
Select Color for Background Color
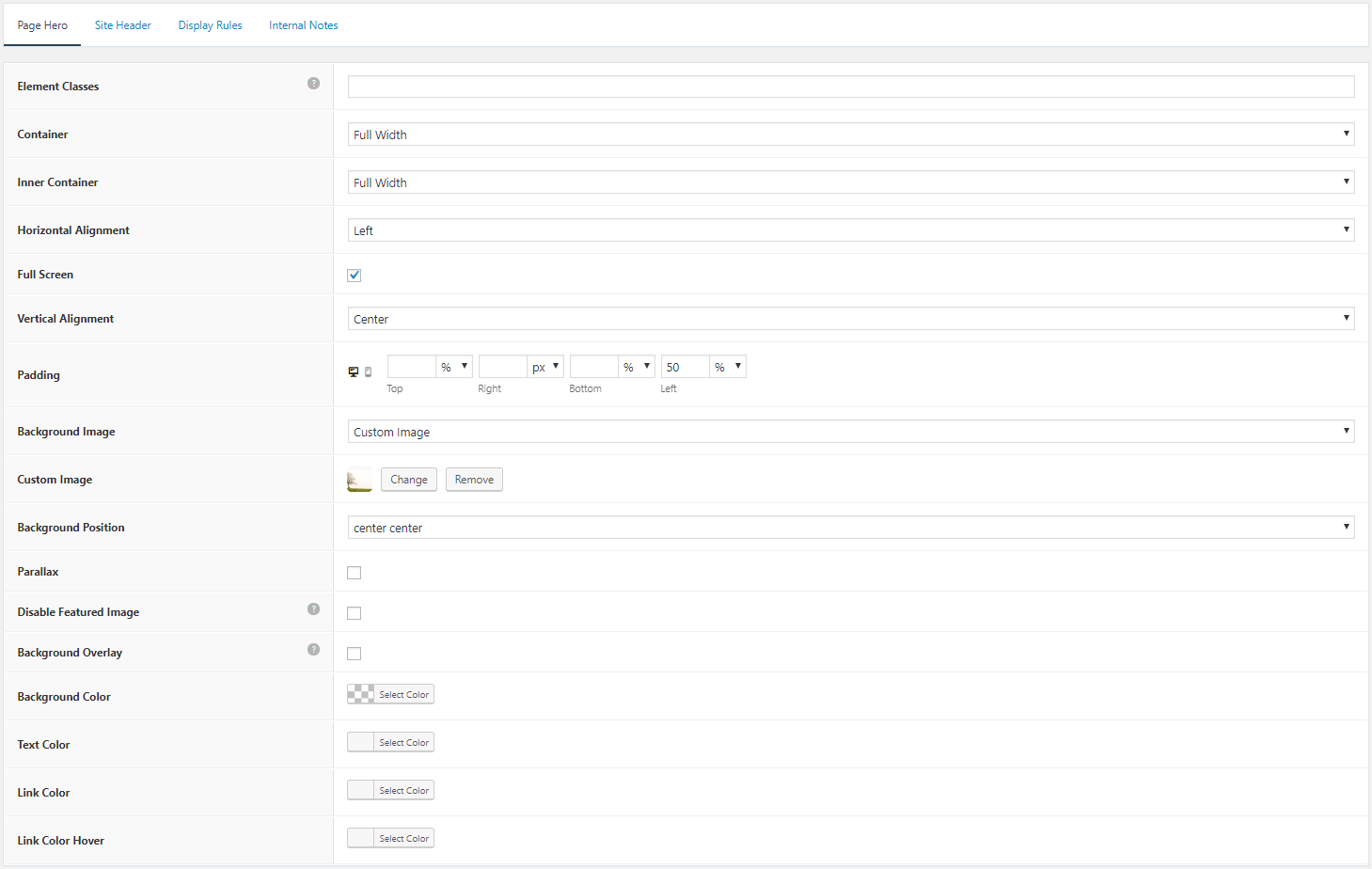(390, 694)
